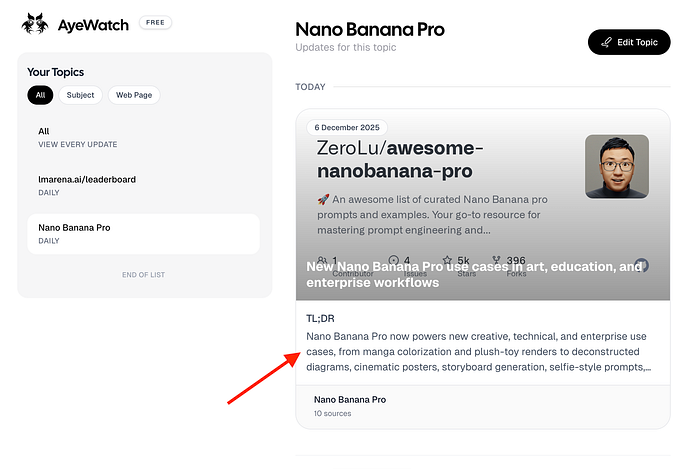Click the FREE plan badge

point(155,22)
